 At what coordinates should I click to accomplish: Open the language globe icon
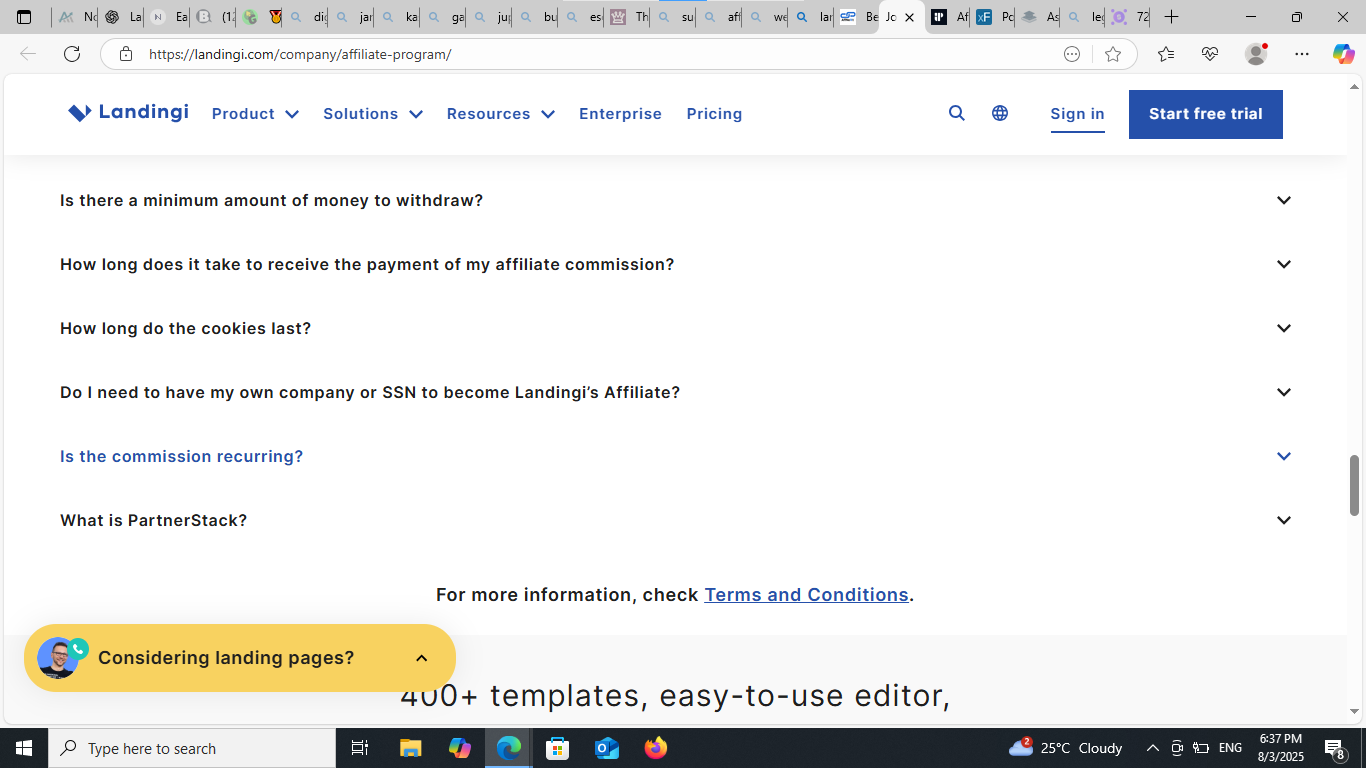[1000, 113]
